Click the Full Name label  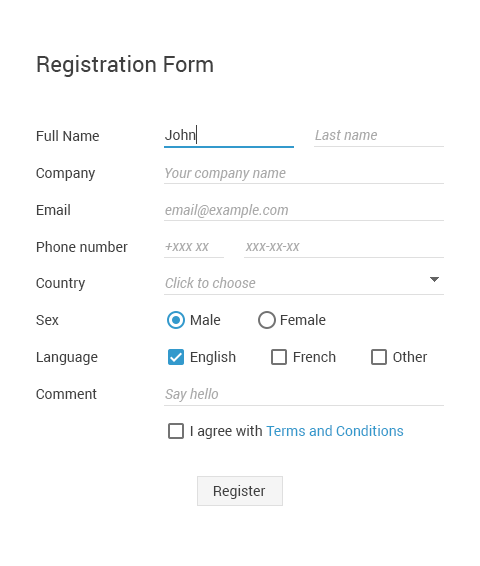(67, 136)
